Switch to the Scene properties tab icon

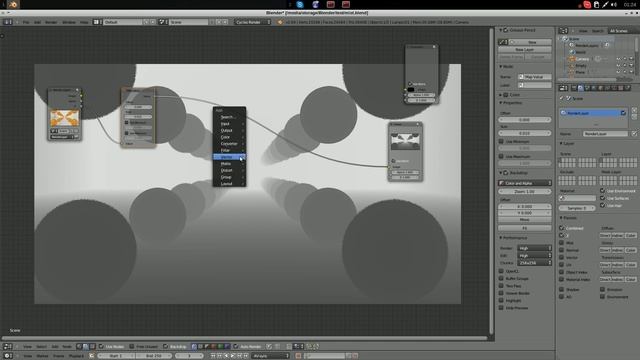588,88
